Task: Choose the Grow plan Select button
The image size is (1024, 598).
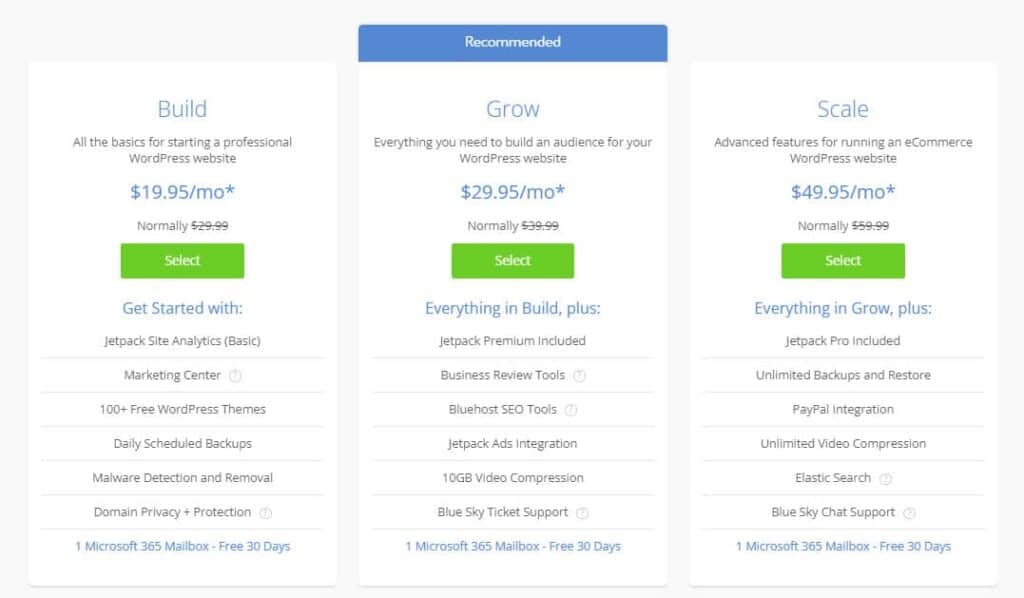Action: tap(513, 260)
